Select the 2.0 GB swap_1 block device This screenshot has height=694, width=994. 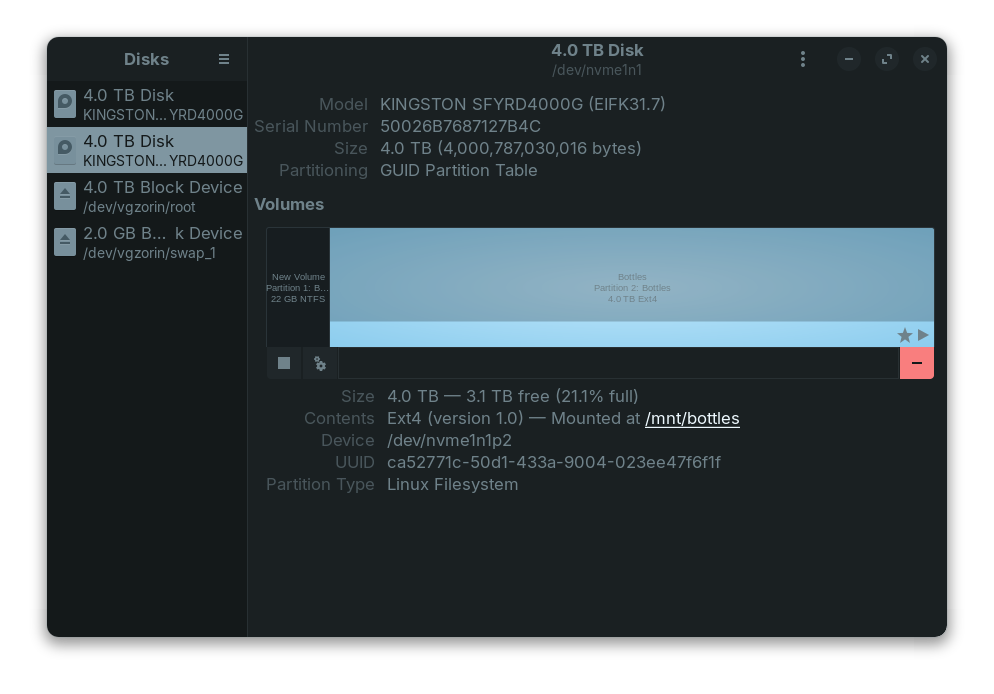pyautogui.click(x=147, y=242)
